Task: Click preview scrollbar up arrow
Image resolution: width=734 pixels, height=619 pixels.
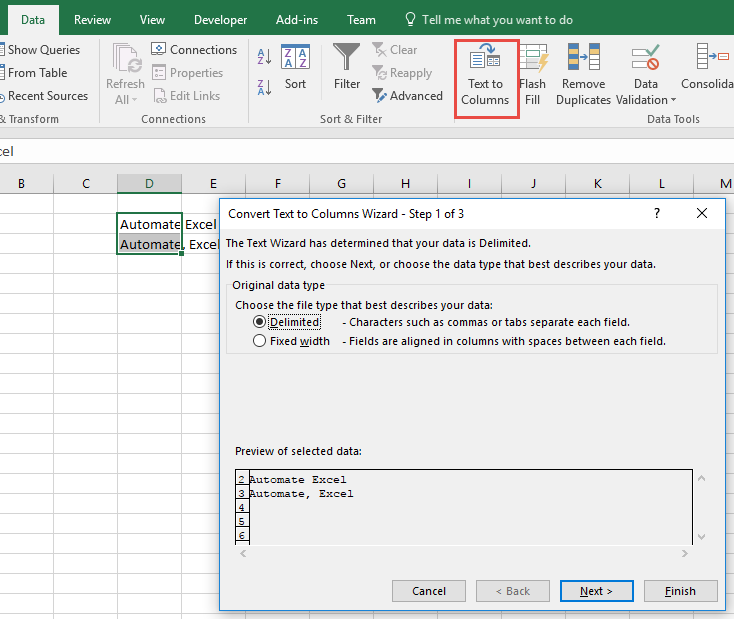Action: (x=701, y=479)
